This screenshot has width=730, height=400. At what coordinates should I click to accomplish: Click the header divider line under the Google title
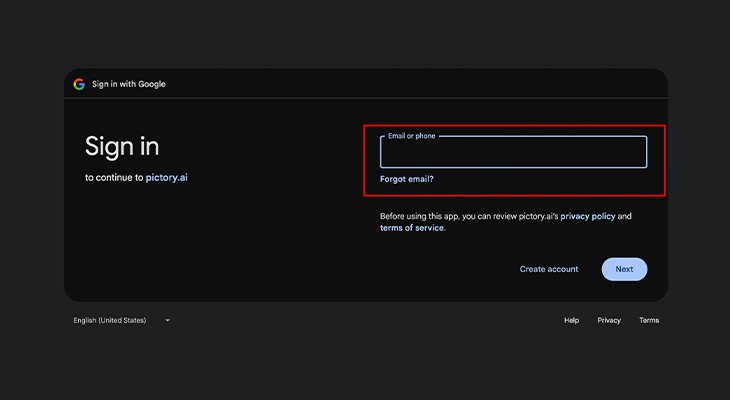[x=366, y=98]
